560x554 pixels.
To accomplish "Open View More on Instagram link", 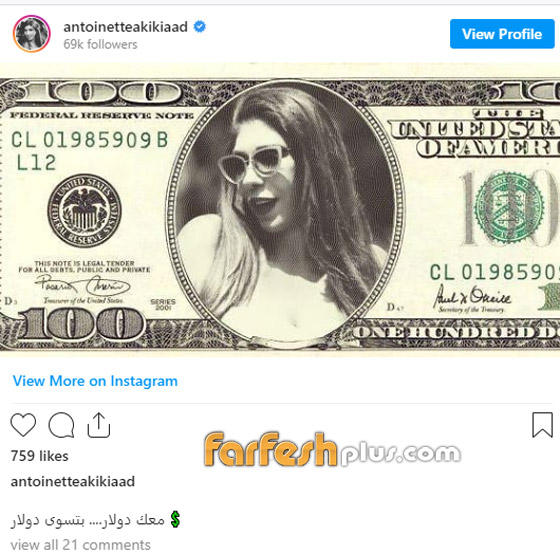I will point(95,381).
